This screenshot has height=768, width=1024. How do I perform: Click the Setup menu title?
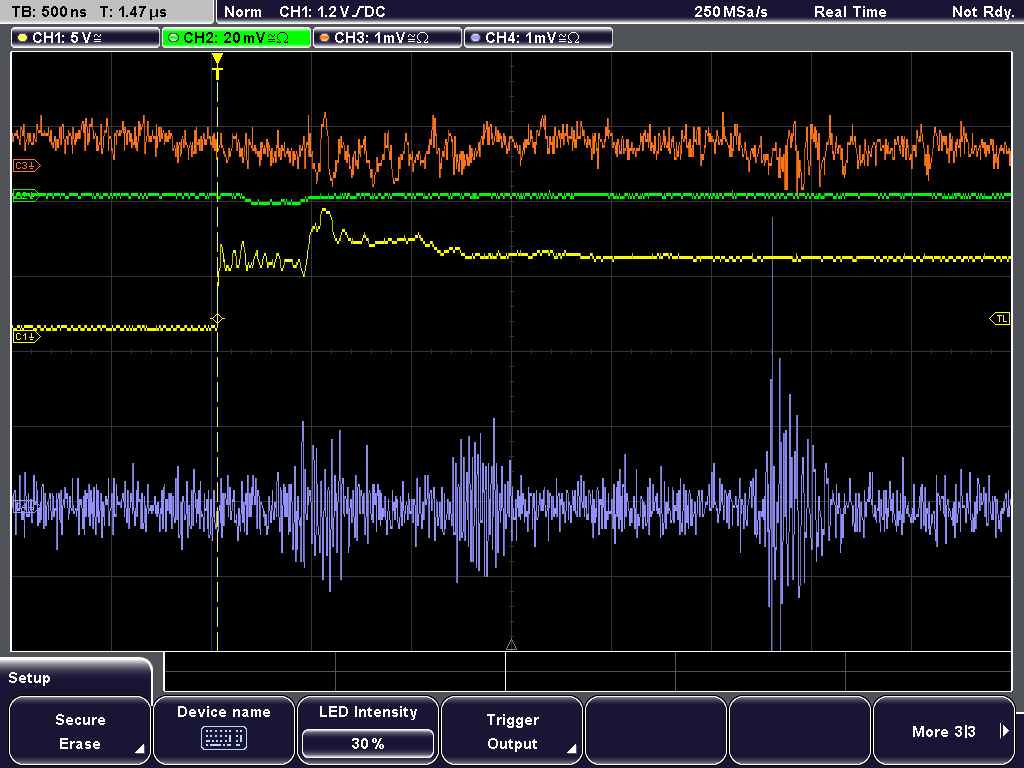click(29, 678)
